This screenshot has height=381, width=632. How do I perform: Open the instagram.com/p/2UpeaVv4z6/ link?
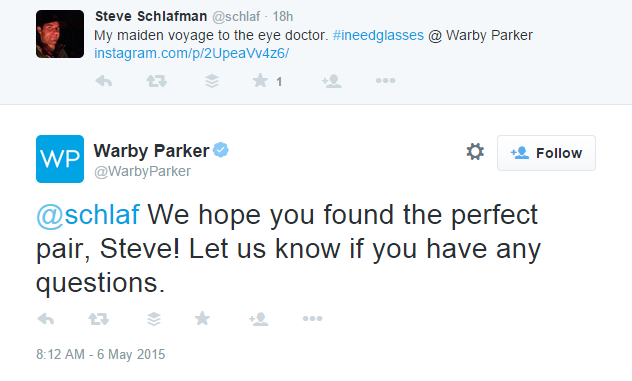click(x=191, y=53)
